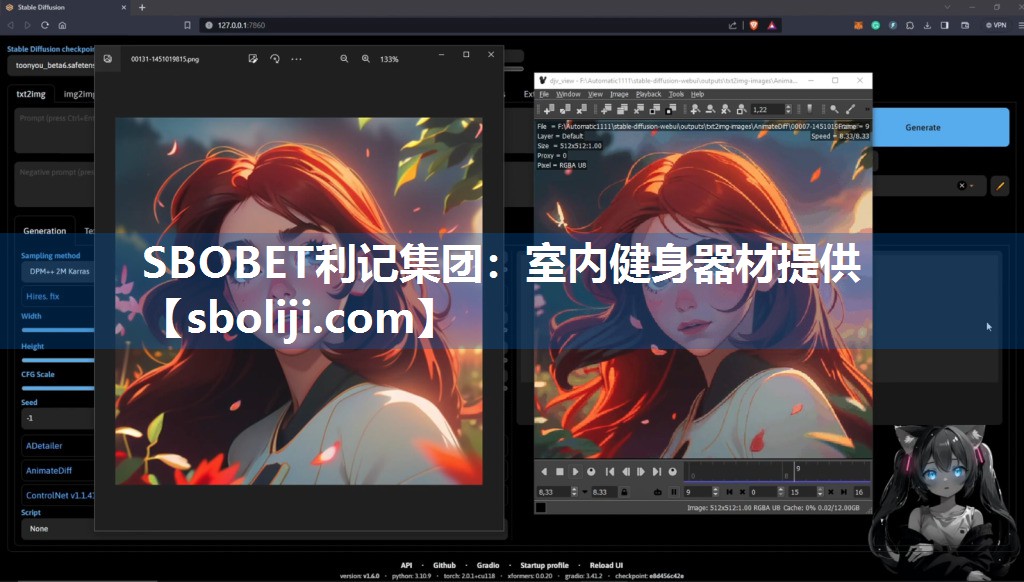Click the rotate icon in photo viewer

(x=275, y=59)
